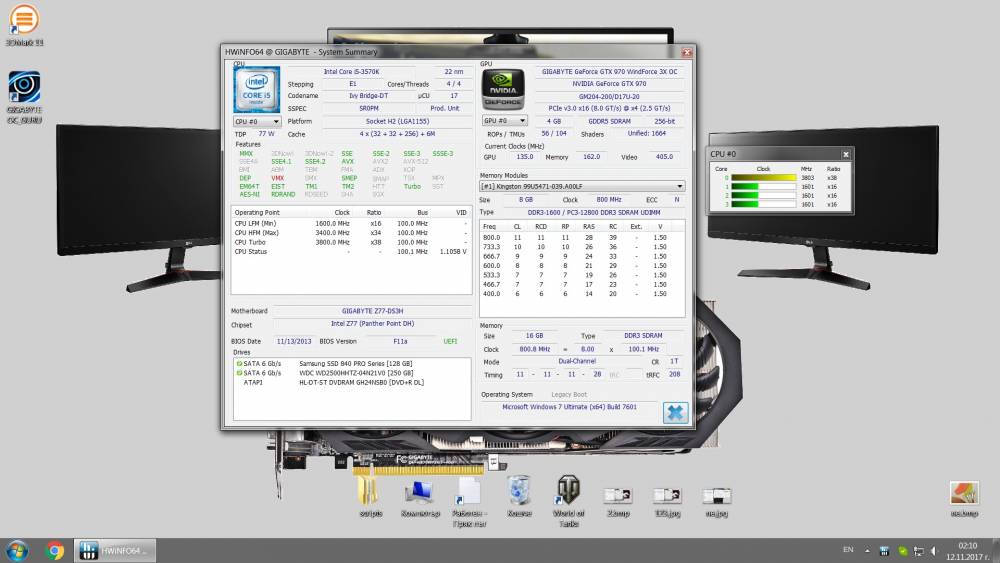Click the GM204-200/D17U-20 GPU chip value
1000x563 pixels.
point(609,96)
